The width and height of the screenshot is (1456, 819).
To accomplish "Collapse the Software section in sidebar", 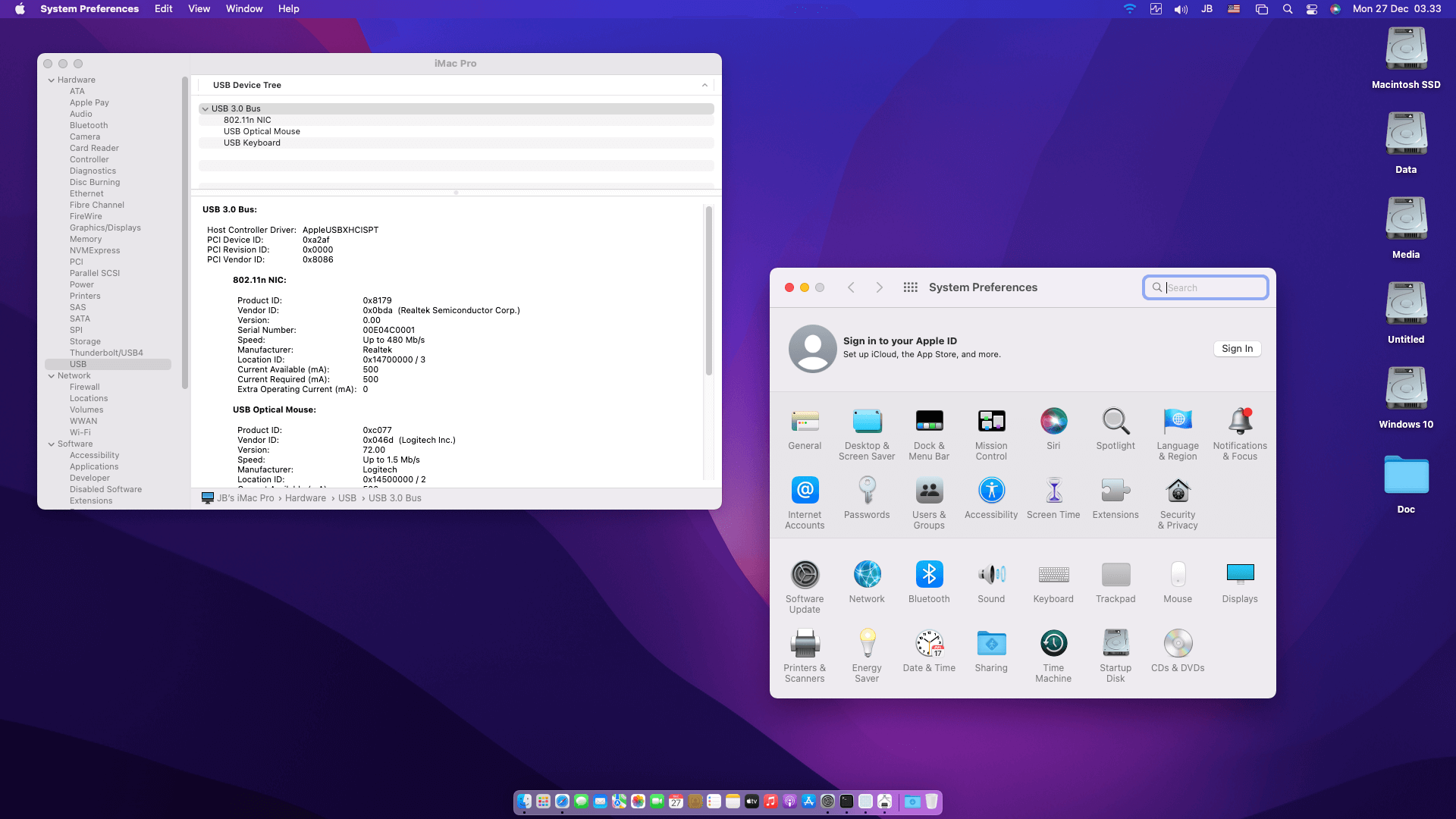I will tap(52, 444).
